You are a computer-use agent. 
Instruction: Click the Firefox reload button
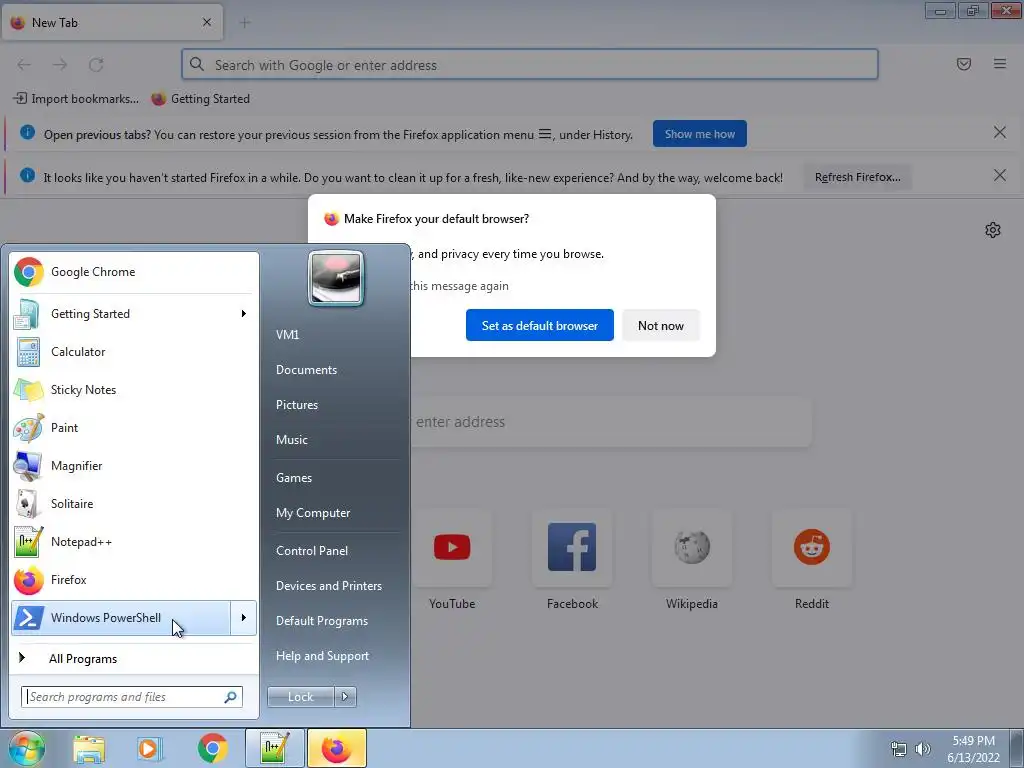click(x=96, y=65)
